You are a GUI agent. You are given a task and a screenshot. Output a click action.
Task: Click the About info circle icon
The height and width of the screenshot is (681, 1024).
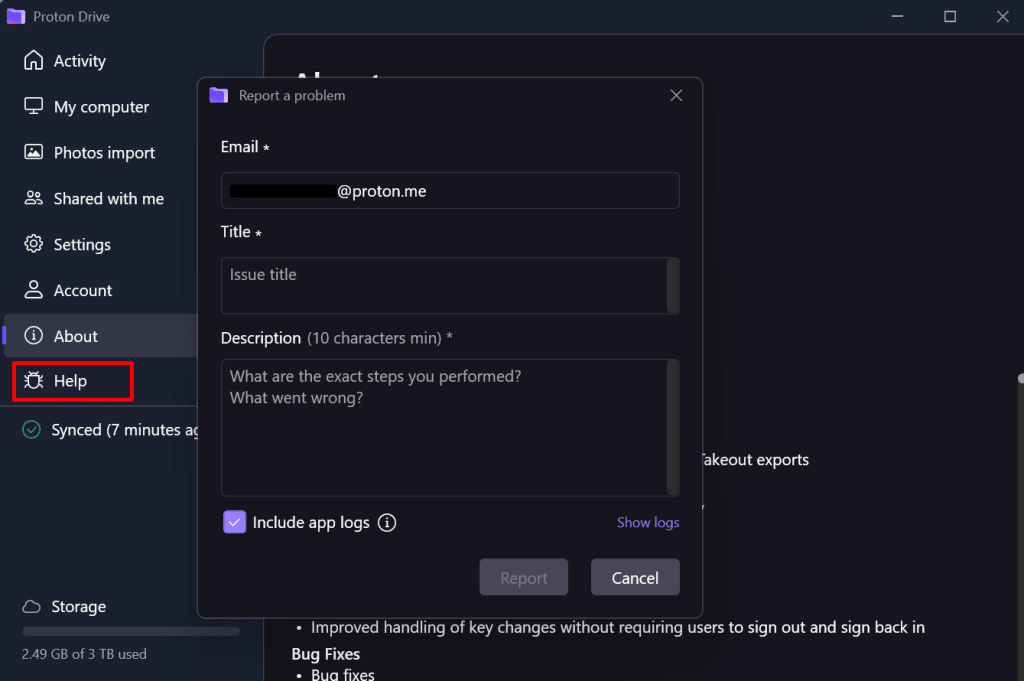point(33,336)
